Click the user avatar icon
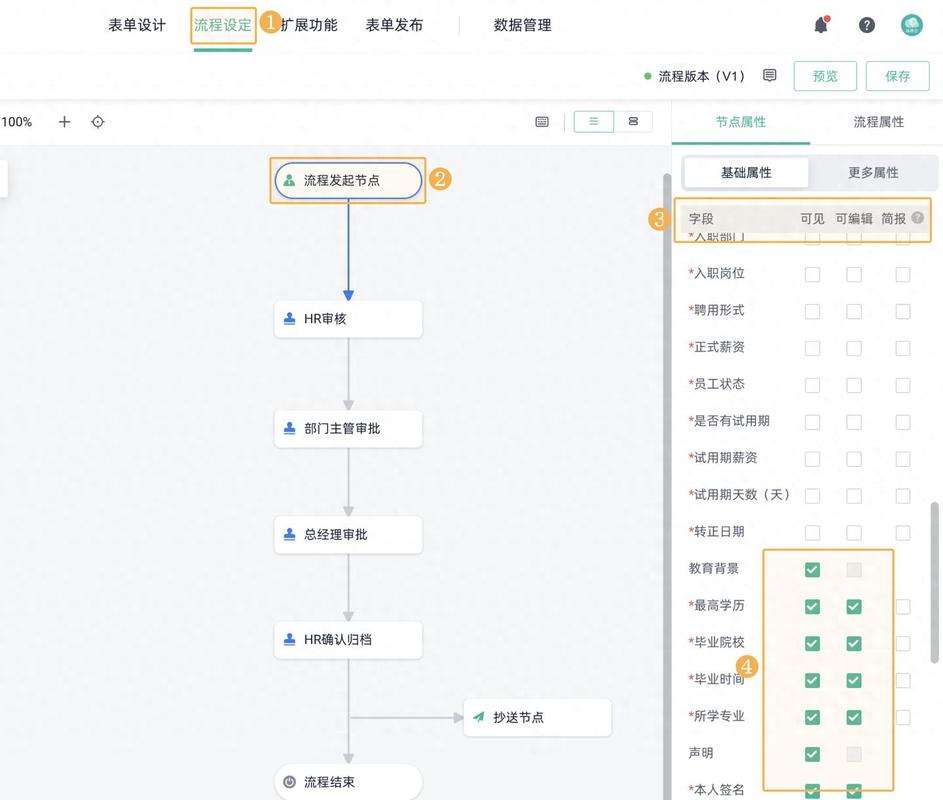Screen dimensions: 943x800 (x=911, y=23)
